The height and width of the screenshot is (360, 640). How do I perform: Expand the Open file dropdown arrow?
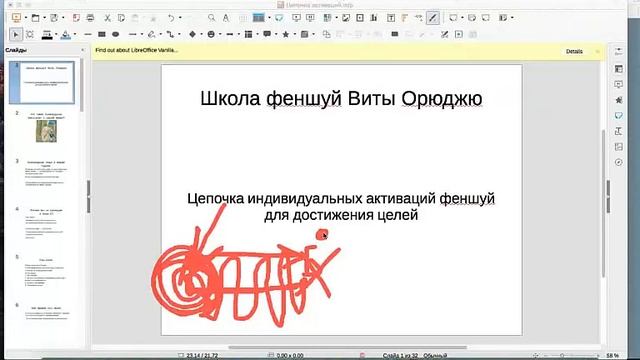point(44,18)
